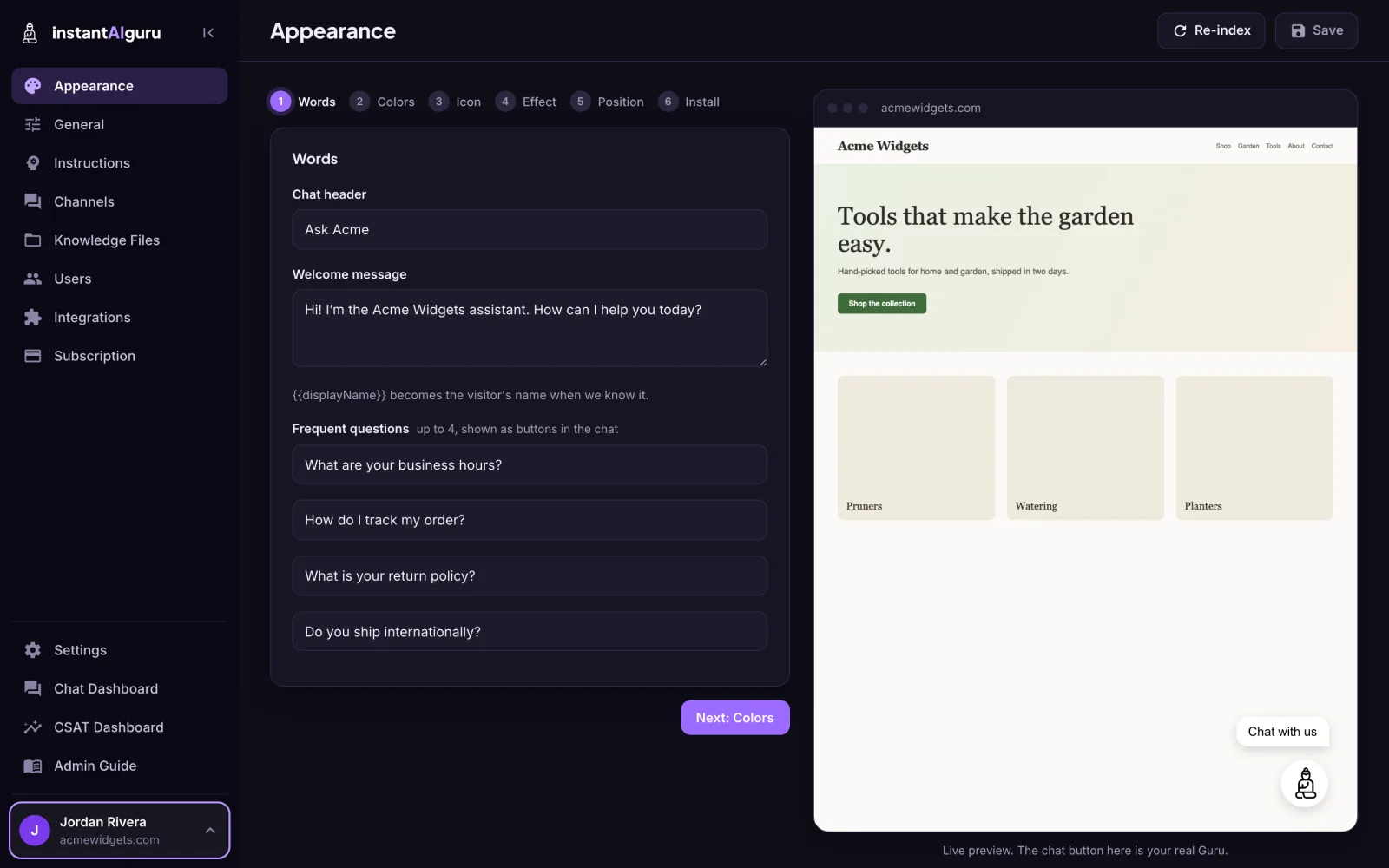1389x868 pixels.
Task: Edit the business hours question field
Action: click(530, 465)
